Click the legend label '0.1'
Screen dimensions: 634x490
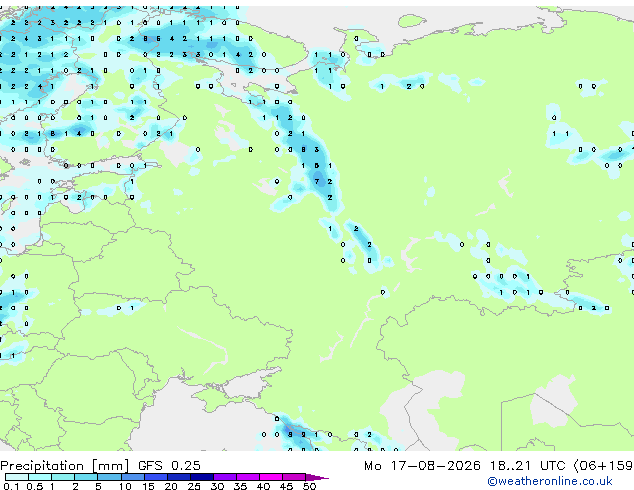pos(11,486)
